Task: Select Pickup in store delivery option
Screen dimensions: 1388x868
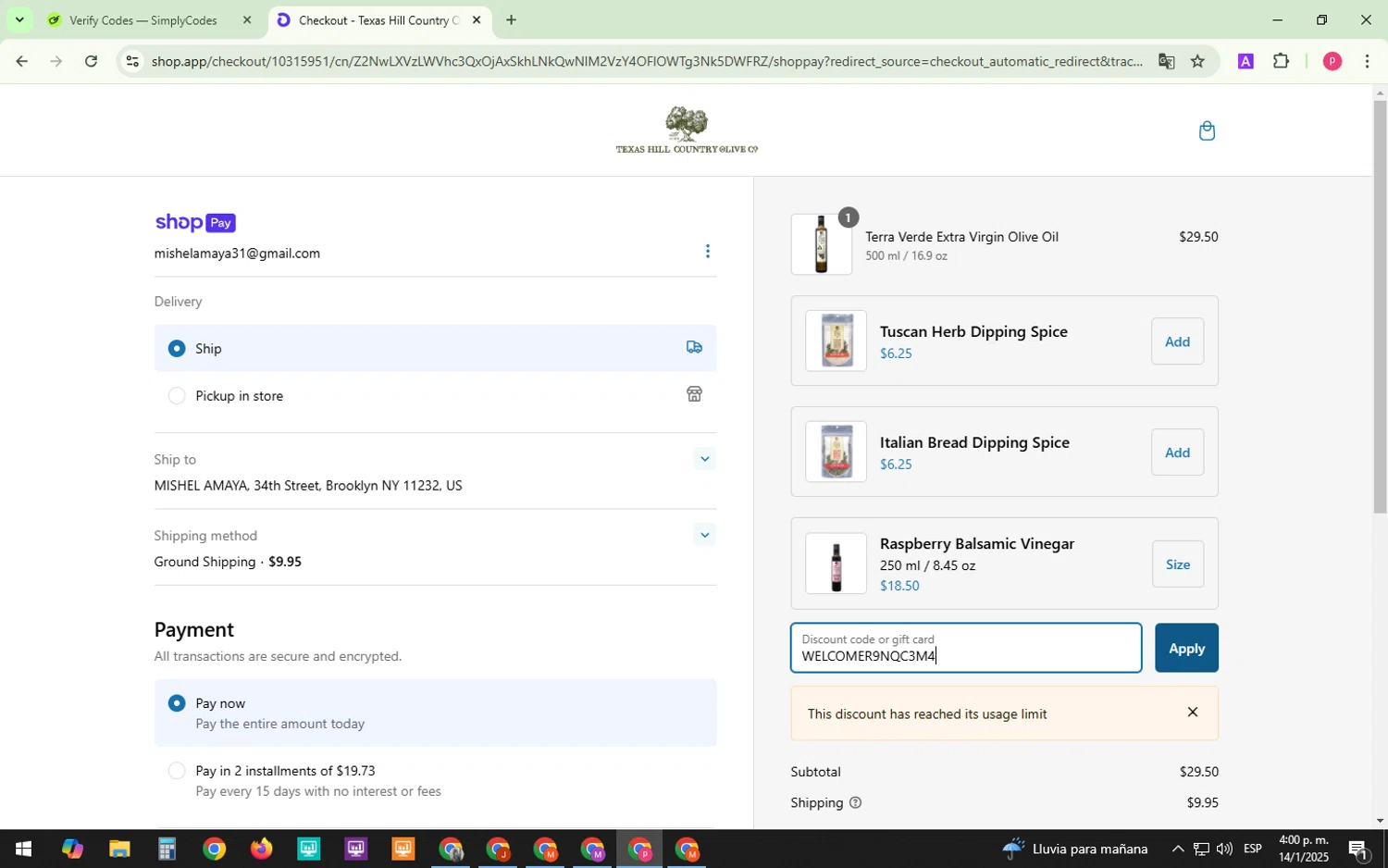Action: pyautogui.click(x=435, y=395)
